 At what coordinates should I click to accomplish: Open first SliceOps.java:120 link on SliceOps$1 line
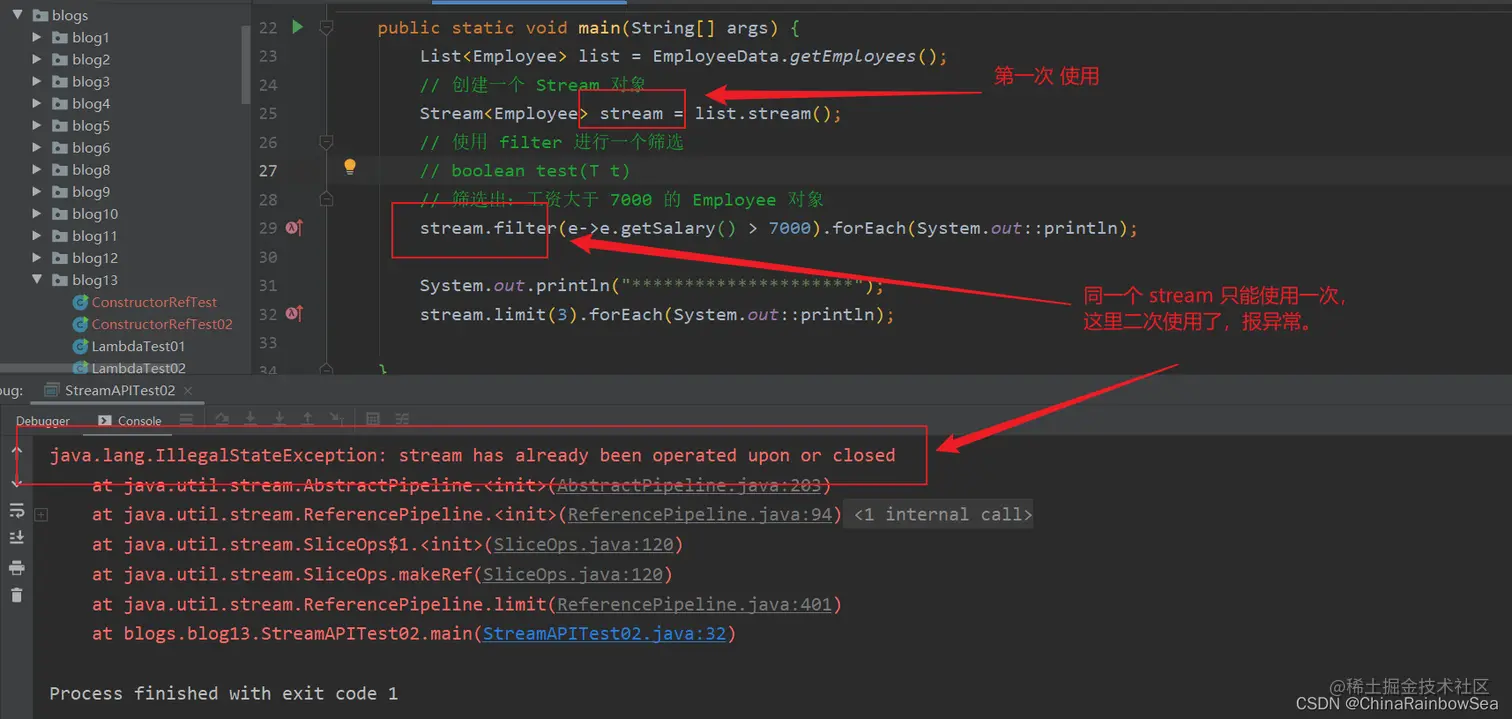tap(584, 544)
